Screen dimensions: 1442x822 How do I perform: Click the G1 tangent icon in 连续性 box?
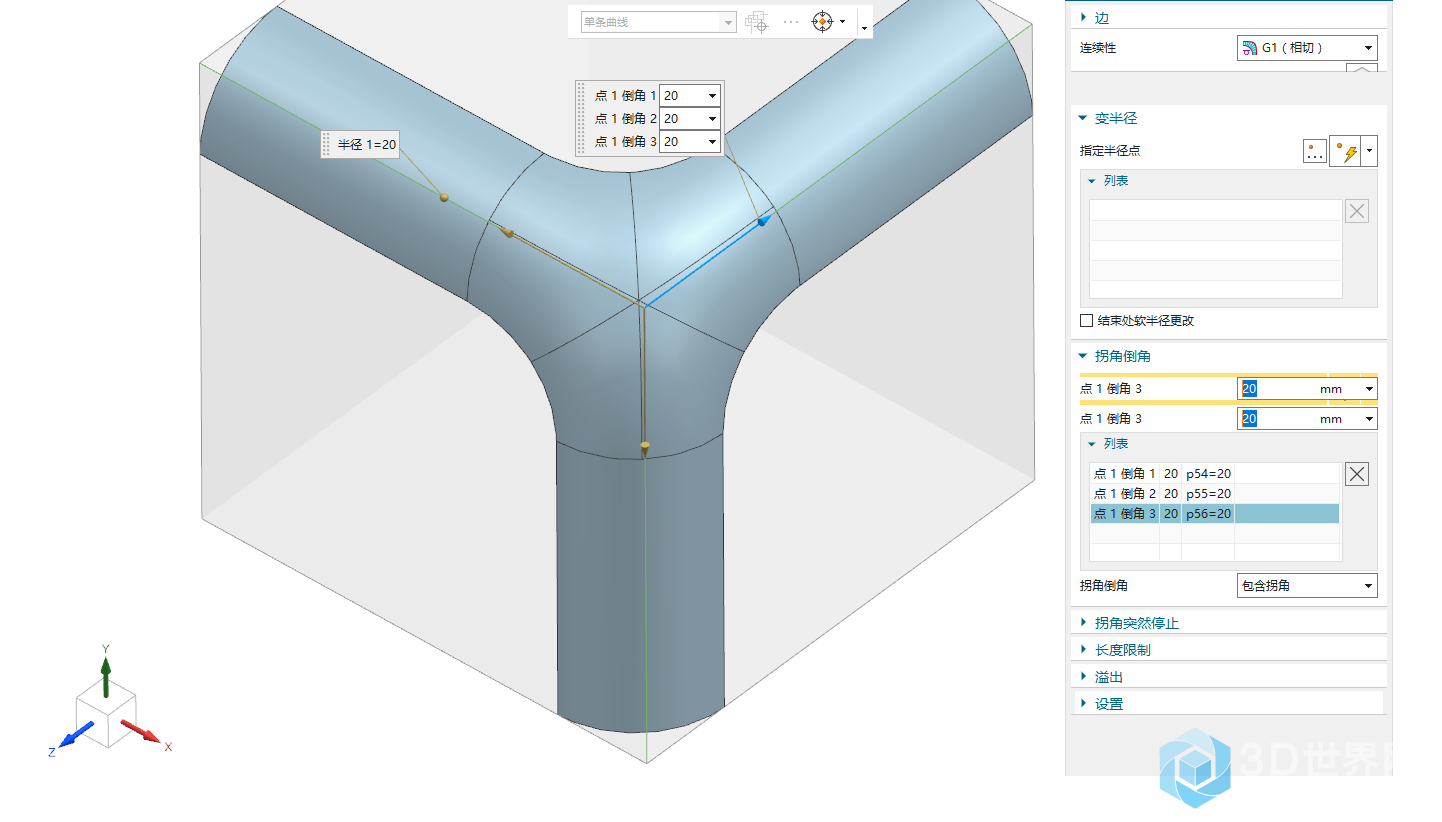[1248, 47]
